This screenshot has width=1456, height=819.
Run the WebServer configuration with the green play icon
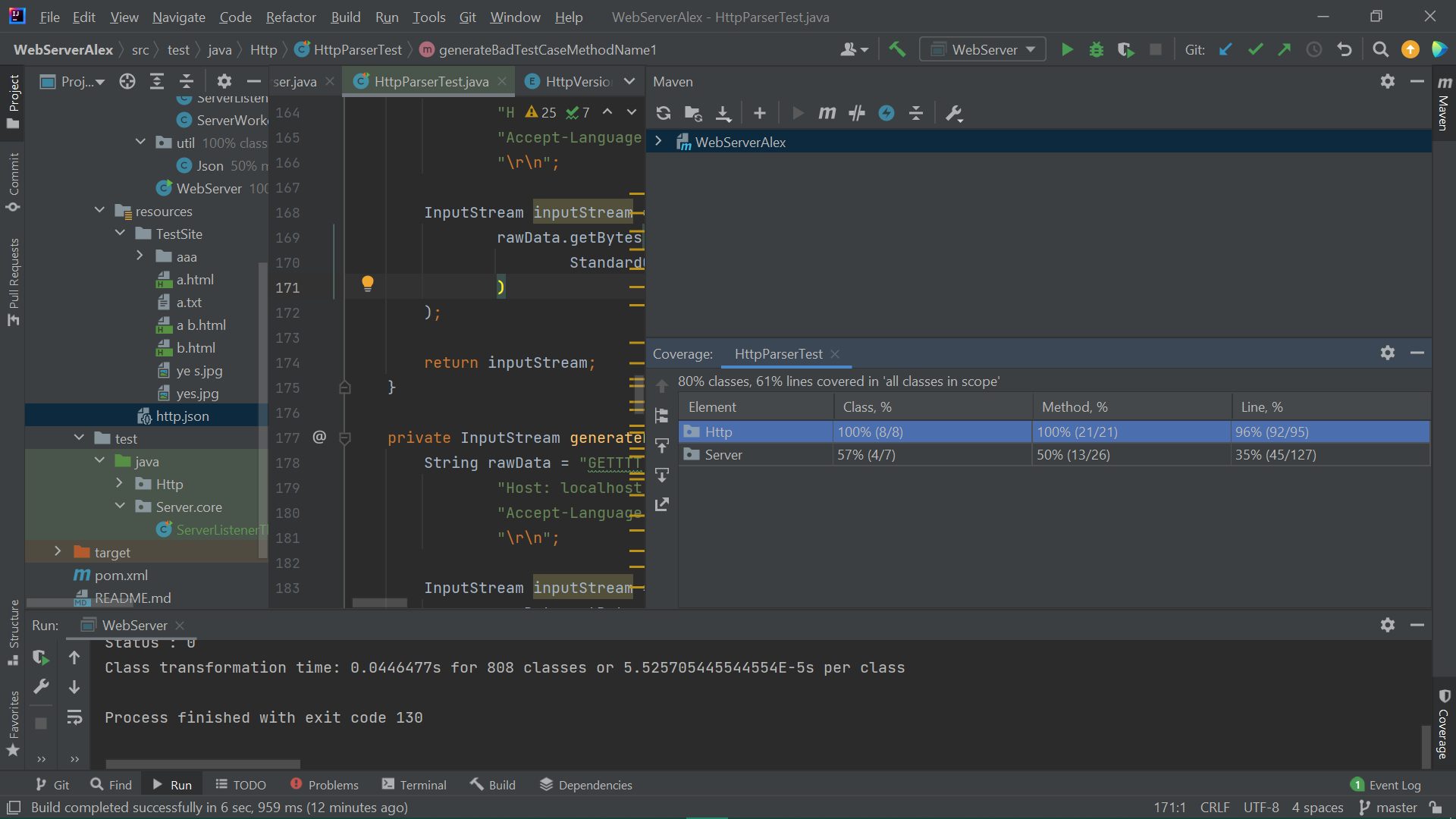coord(1066,49)
